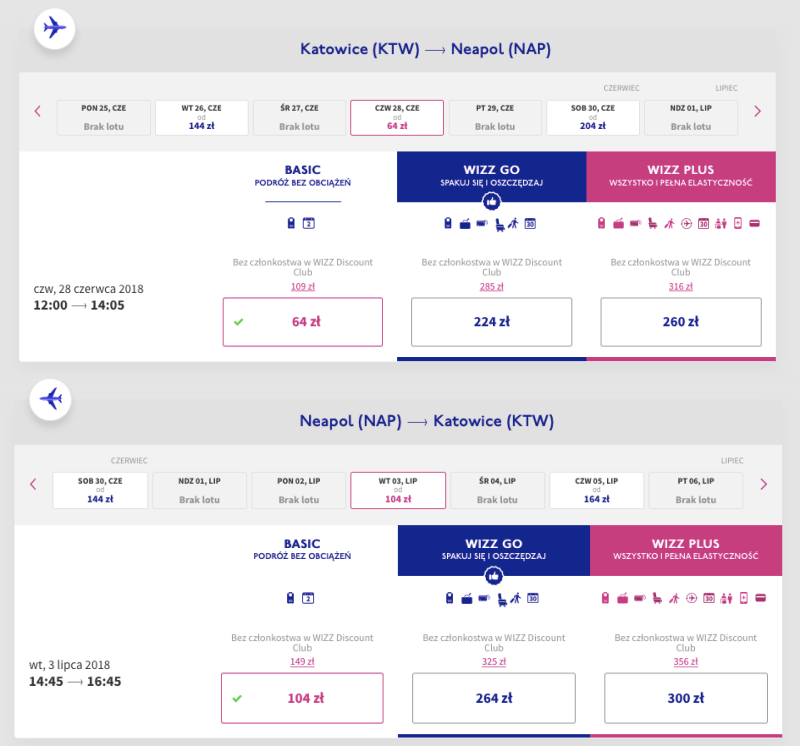800x746 pixels.
Task: Show later dates for the Katowice–Neapol flight
Action: [758, 111]
